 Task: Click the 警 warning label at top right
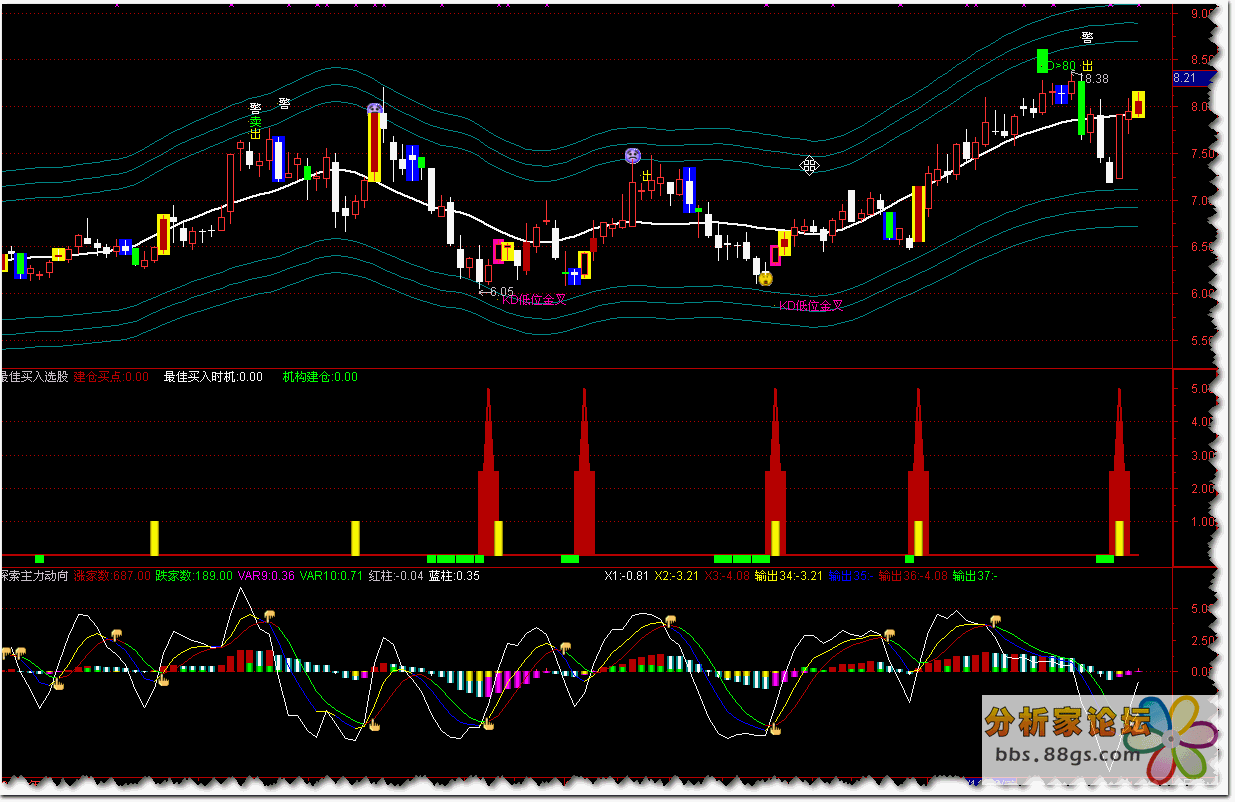tap(1087, 38)
